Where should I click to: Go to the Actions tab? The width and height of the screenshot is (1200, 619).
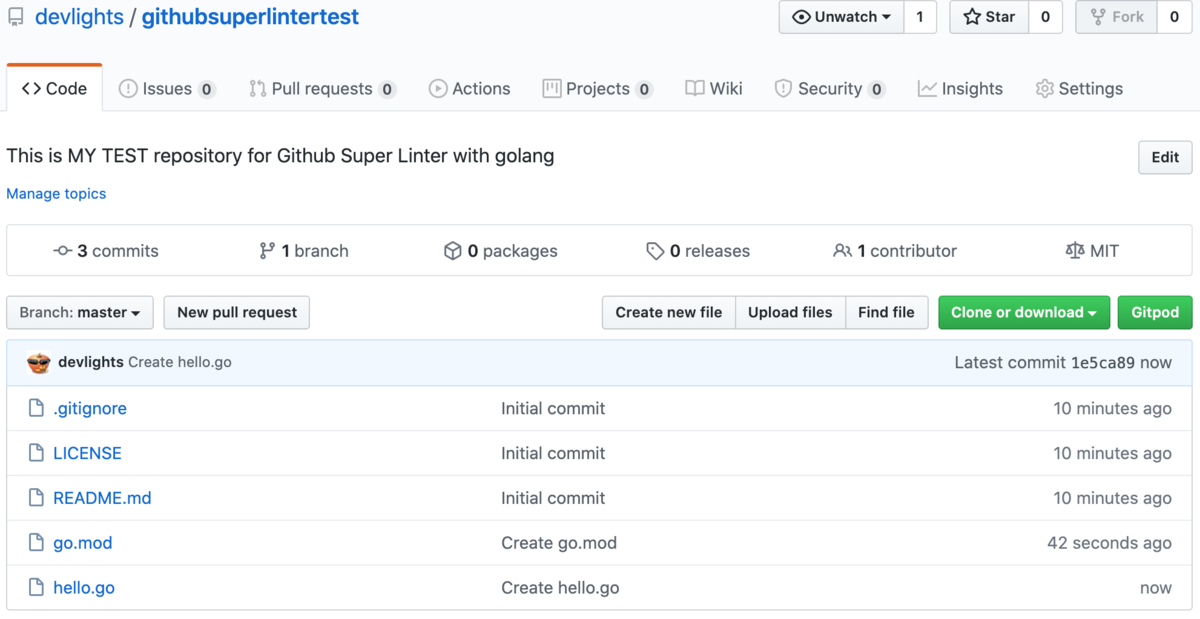coord(469,89)
